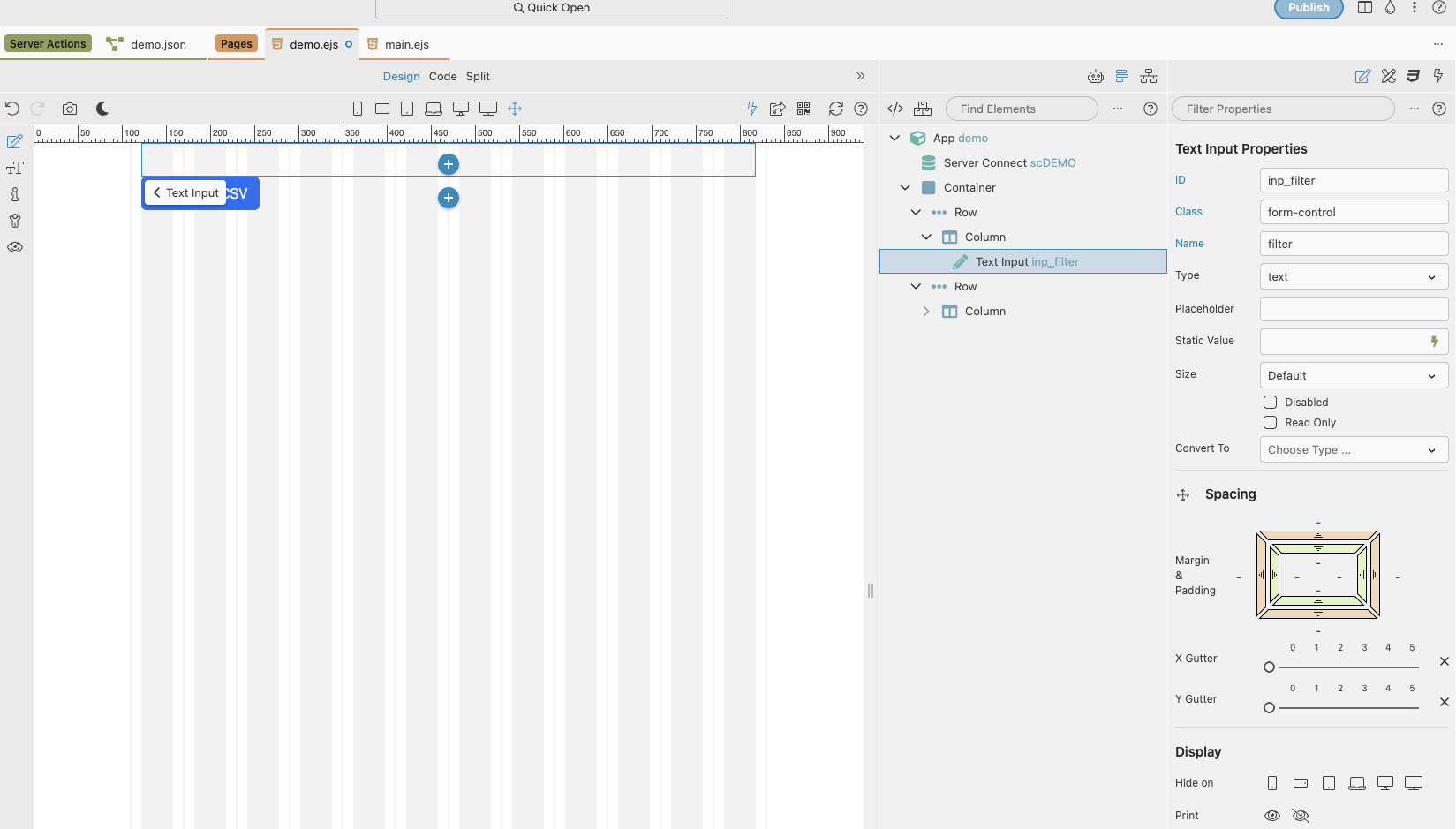Select the mobile phone viewport icon
Viewport: 1456px width, 829px height.
click(x=358, y=109)
